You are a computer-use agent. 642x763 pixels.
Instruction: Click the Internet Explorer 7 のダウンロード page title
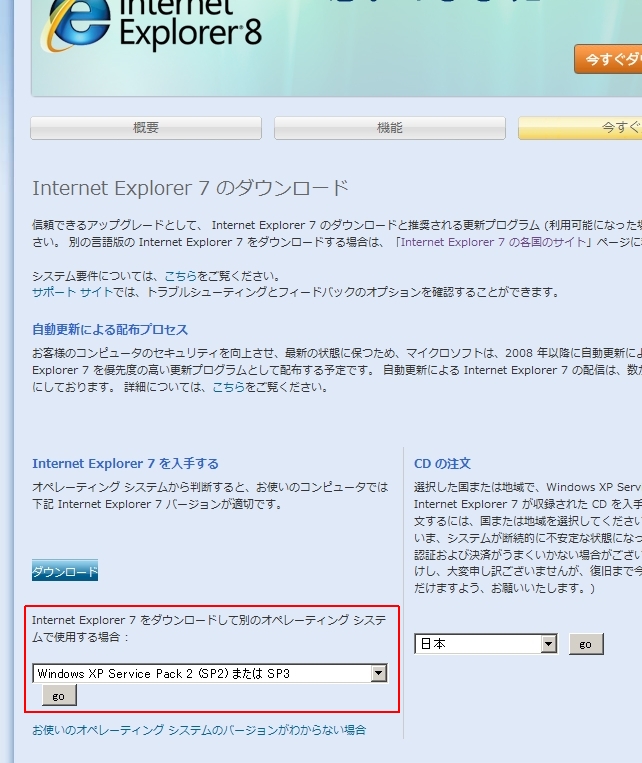tap(190, 188)
